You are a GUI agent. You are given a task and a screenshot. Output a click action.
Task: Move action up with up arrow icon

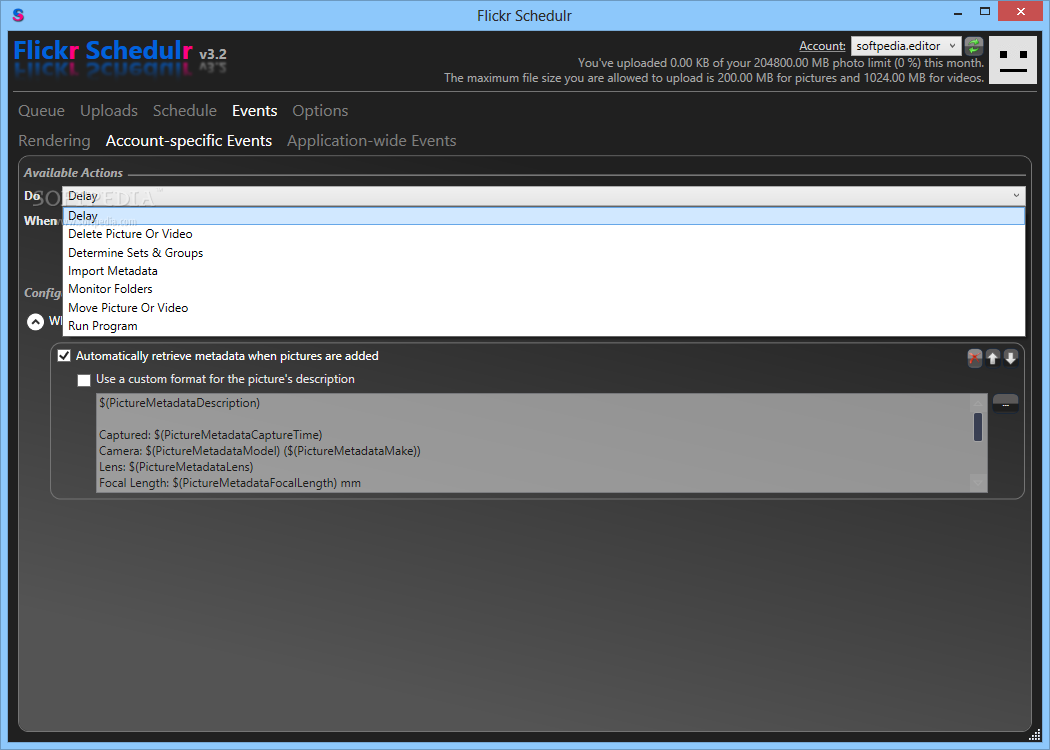pyautogui.click(x=992, y=358)
